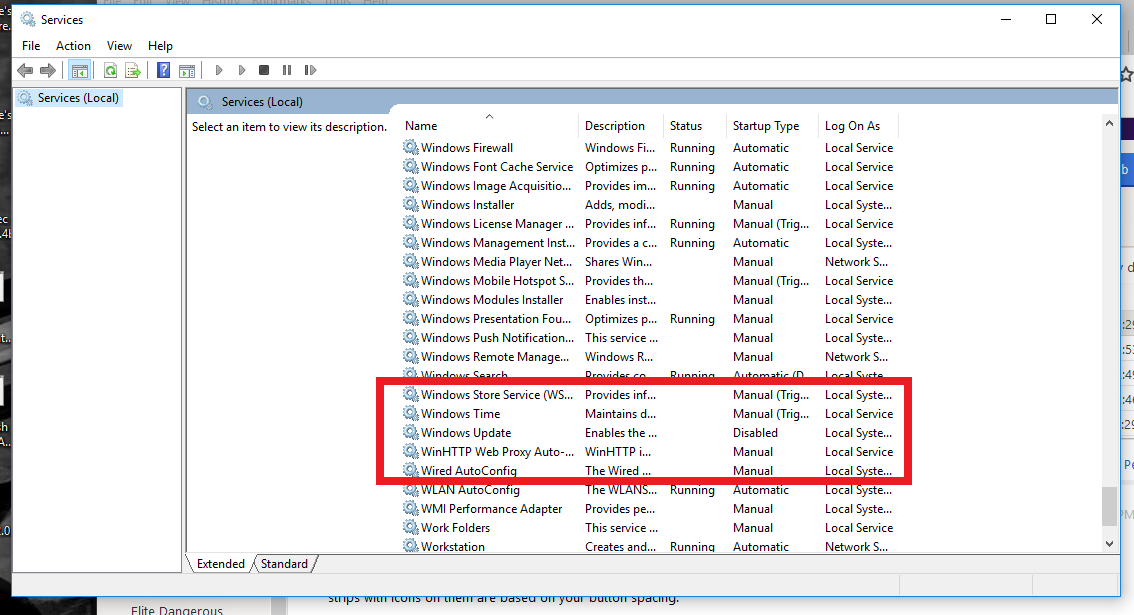
Task: Click the scroll up arrow of services list
Action: pos(1109,124)
